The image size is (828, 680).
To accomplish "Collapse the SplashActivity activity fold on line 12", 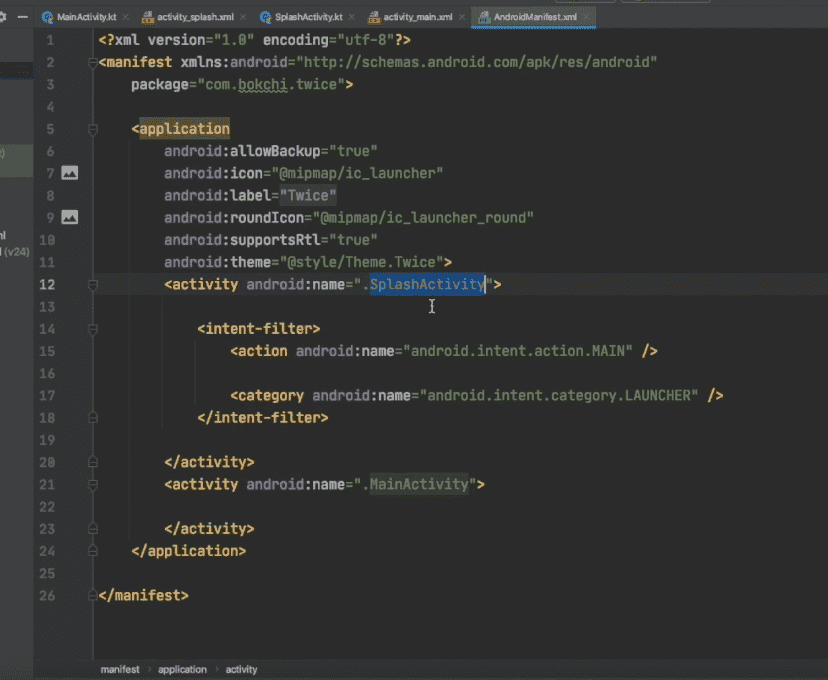I will (92, 285).
